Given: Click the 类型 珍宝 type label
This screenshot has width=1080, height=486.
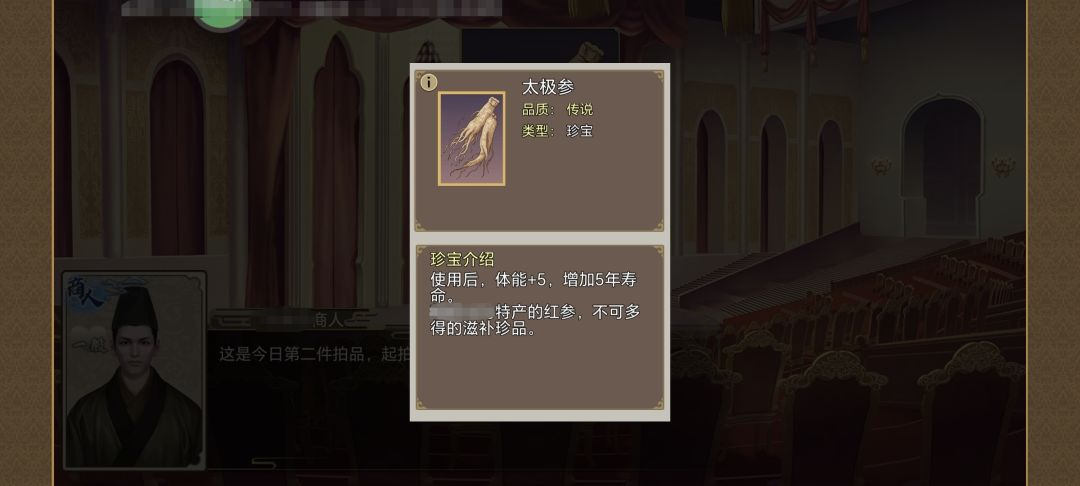Looking at the screenshot, I should [557, 131].
